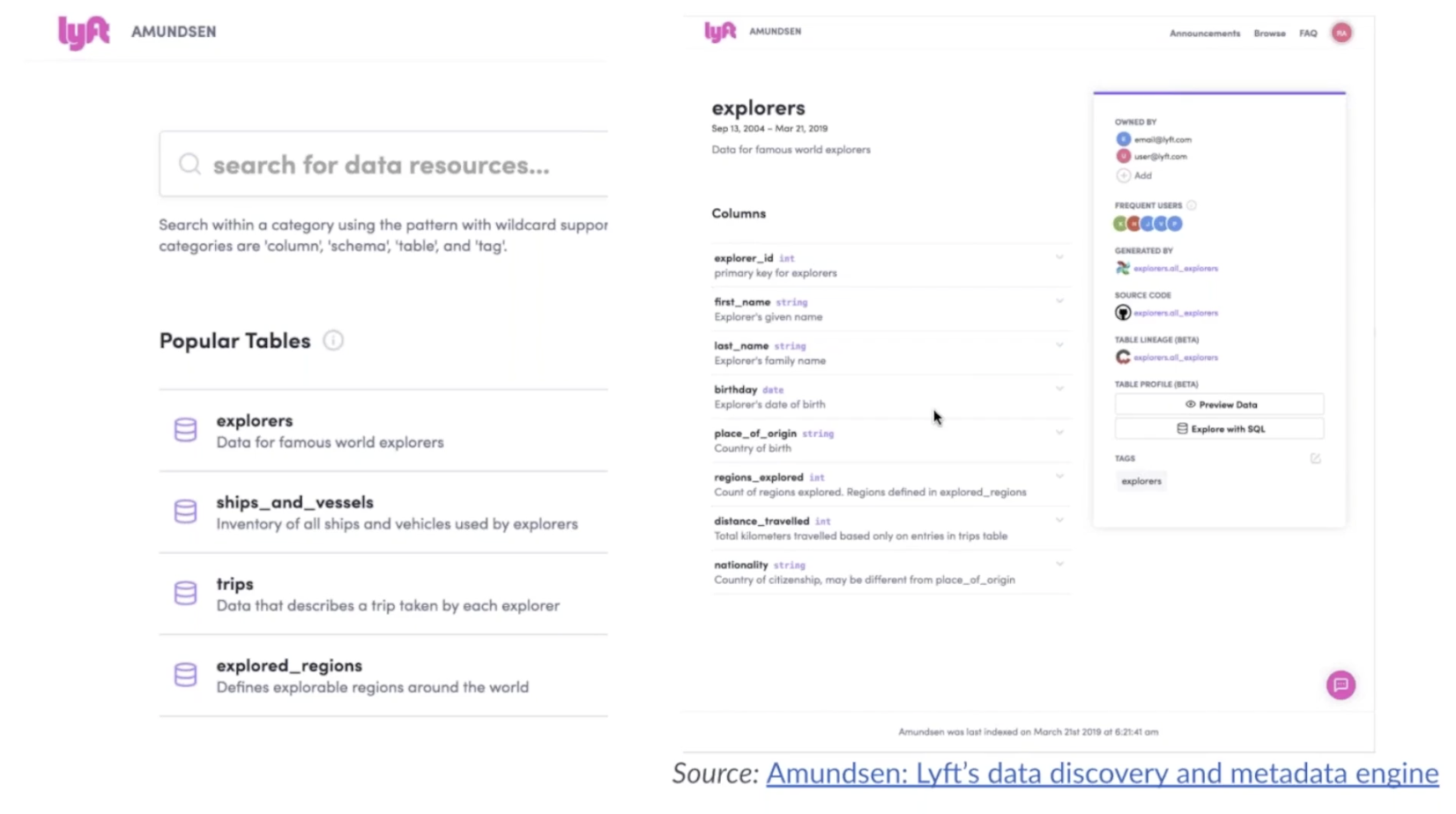
Task: Open the FAQ menu item
Action: click(1308, 33)
